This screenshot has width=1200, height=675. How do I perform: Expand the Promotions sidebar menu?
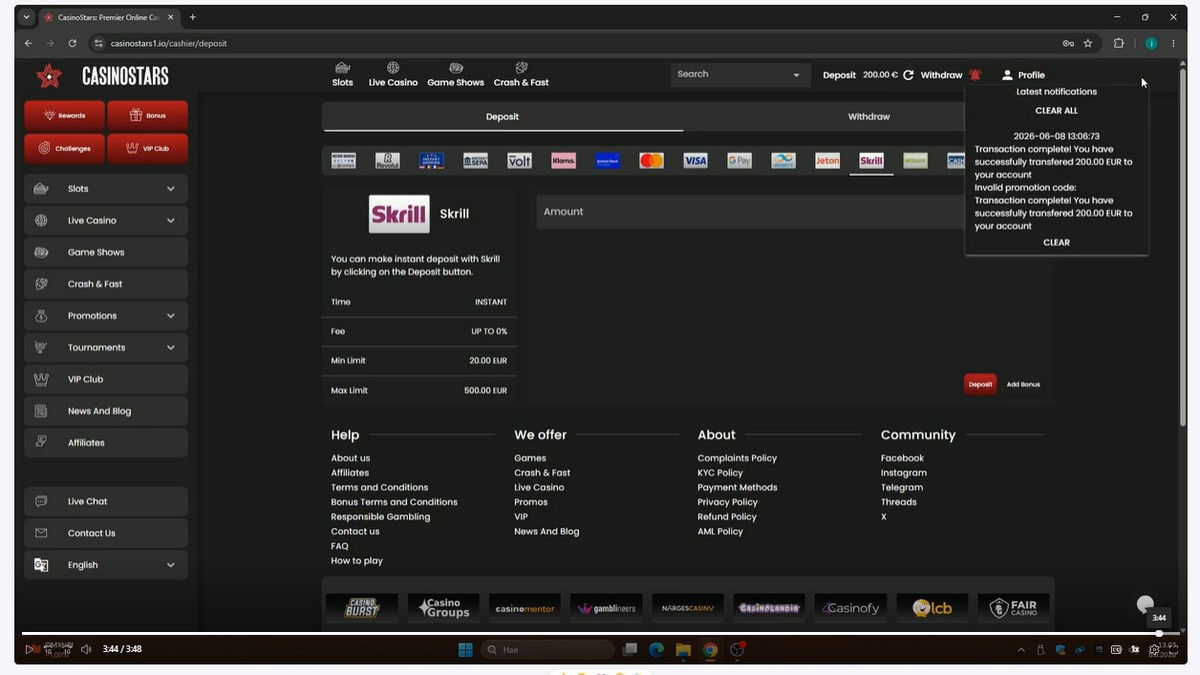(171, 316)
